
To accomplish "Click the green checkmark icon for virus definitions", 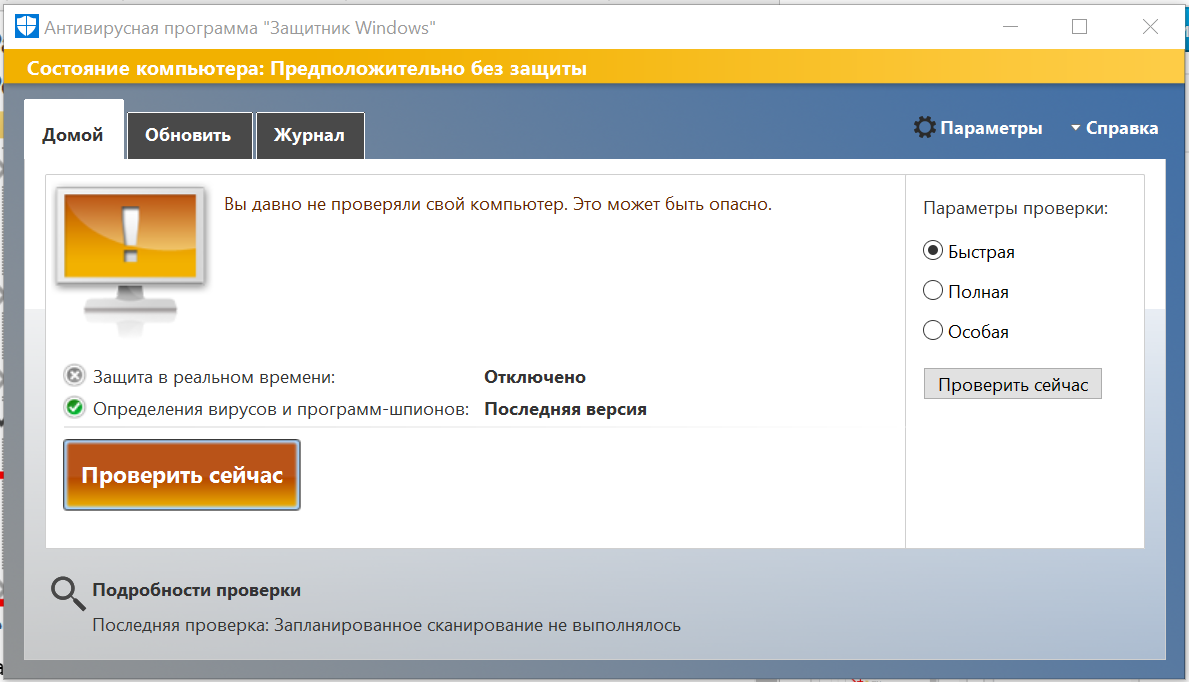I will [x=74, y=408].
